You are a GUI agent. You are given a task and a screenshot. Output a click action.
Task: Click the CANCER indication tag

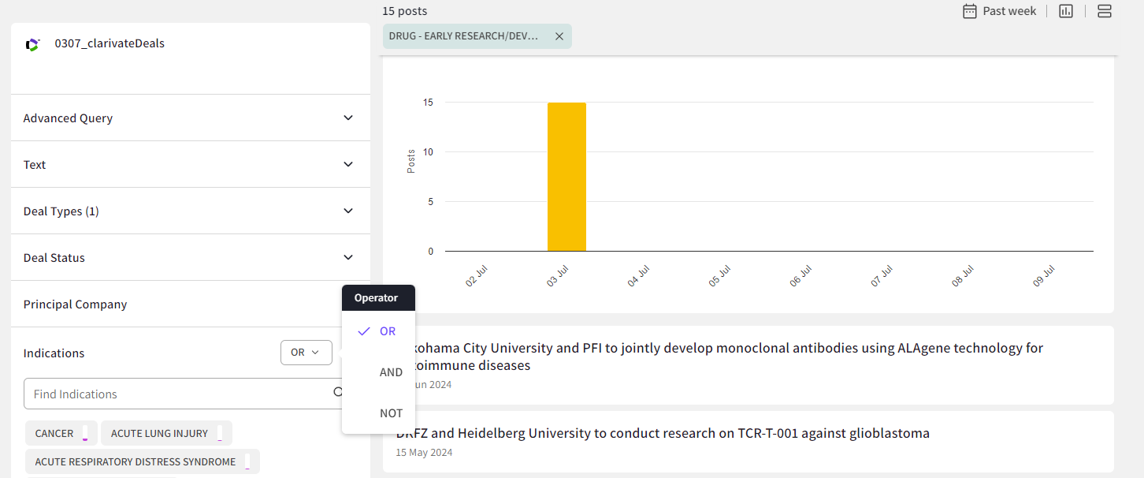(x=55, y=433)
